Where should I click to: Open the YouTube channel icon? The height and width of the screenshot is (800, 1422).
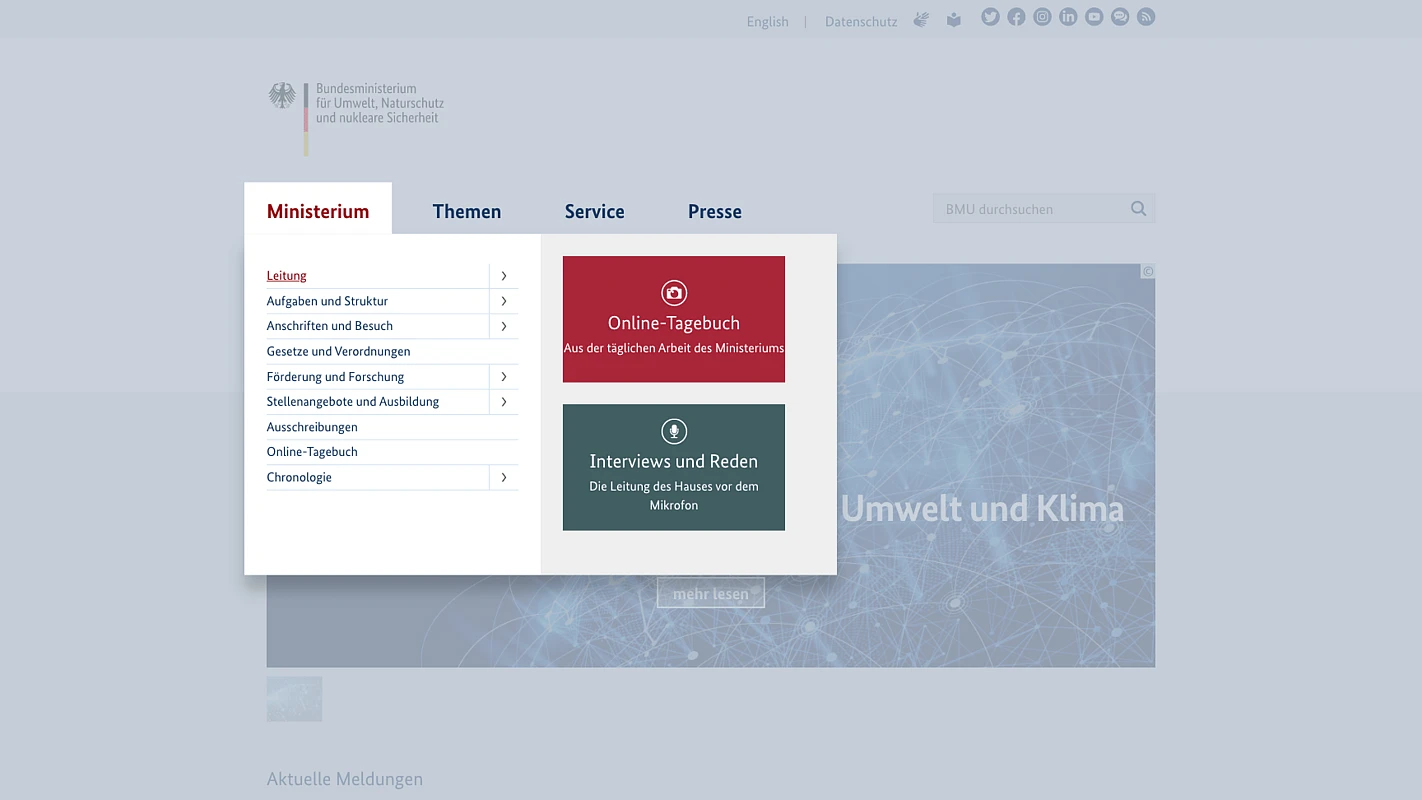pos(1094,17)
